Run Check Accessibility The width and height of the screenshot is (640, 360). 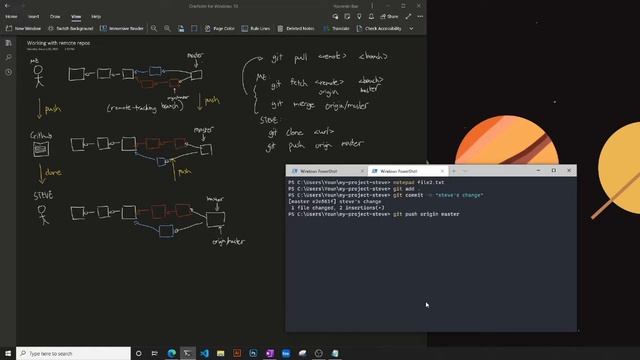[x=379, y=29]
